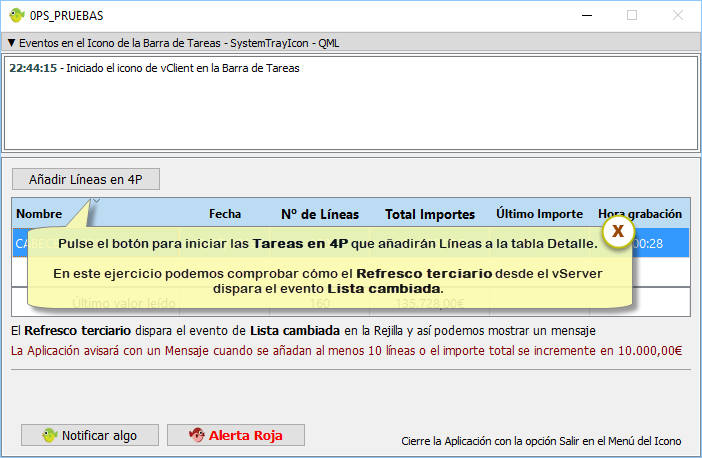702x458 pixels.
Task: Collapse the Eventos en el Icono panel
Action: click(11, 43)
